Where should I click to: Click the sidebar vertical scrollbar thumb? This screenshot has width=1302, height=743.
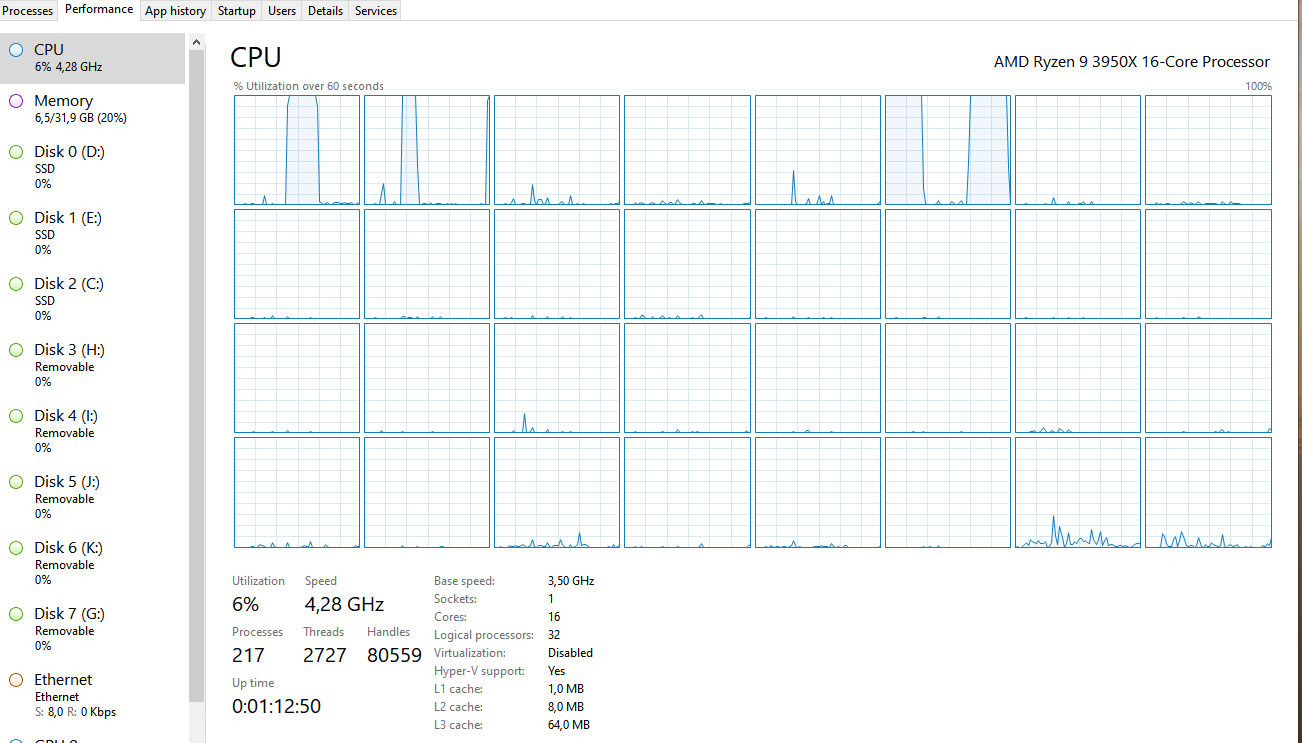click(196, 377)
